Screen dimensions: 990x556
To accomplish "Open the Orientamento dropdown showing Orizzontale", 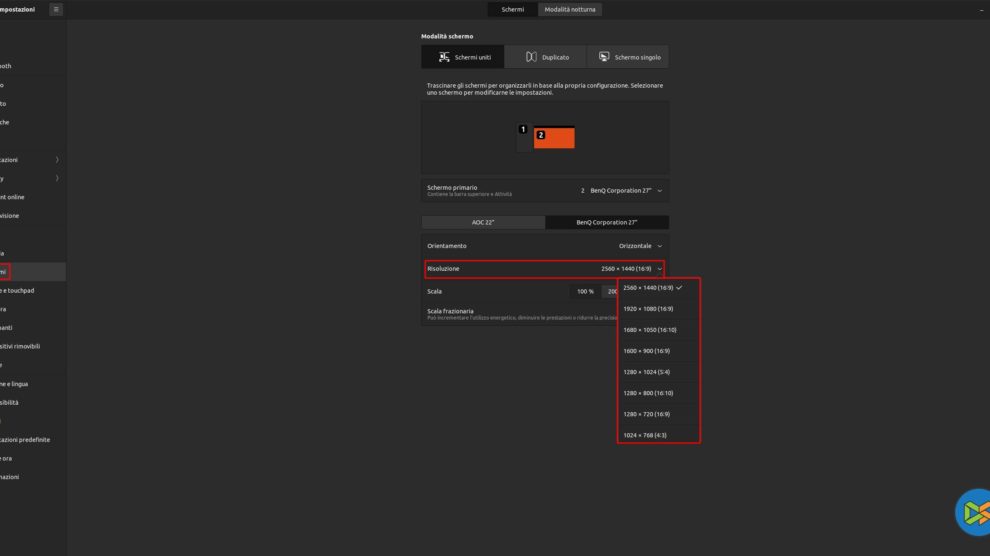I will [640, 246].
